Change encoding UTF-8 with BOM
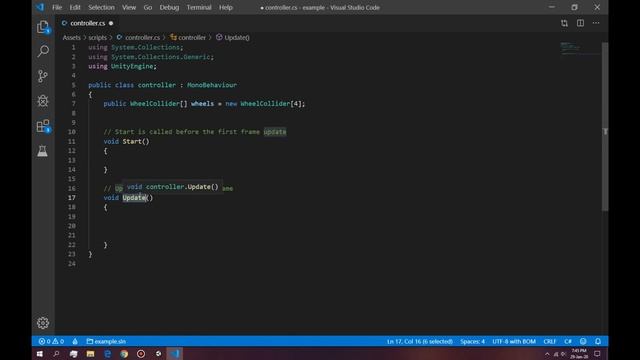Viewport: 640px width, 360px height. click(x=514, y=341)
